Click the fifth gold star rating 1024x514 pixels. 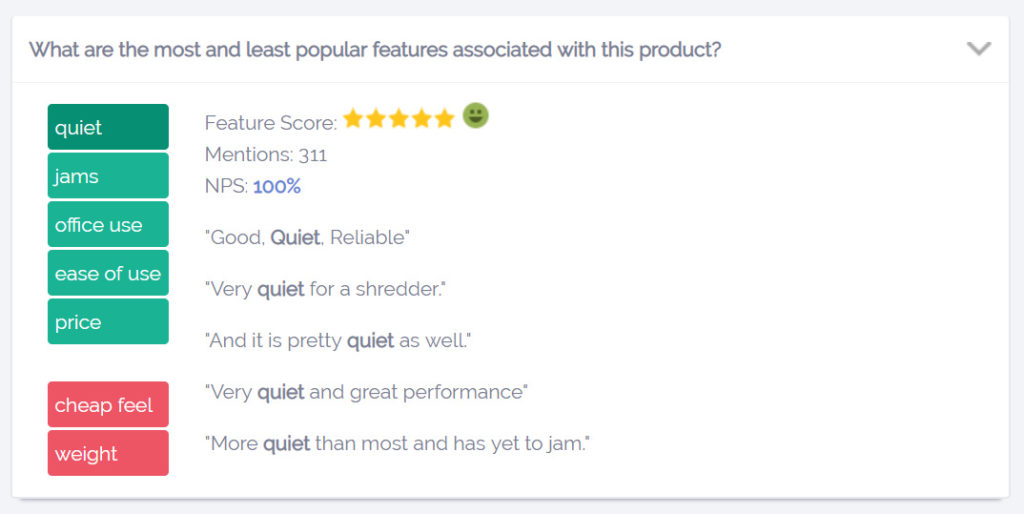coord(444,118)
